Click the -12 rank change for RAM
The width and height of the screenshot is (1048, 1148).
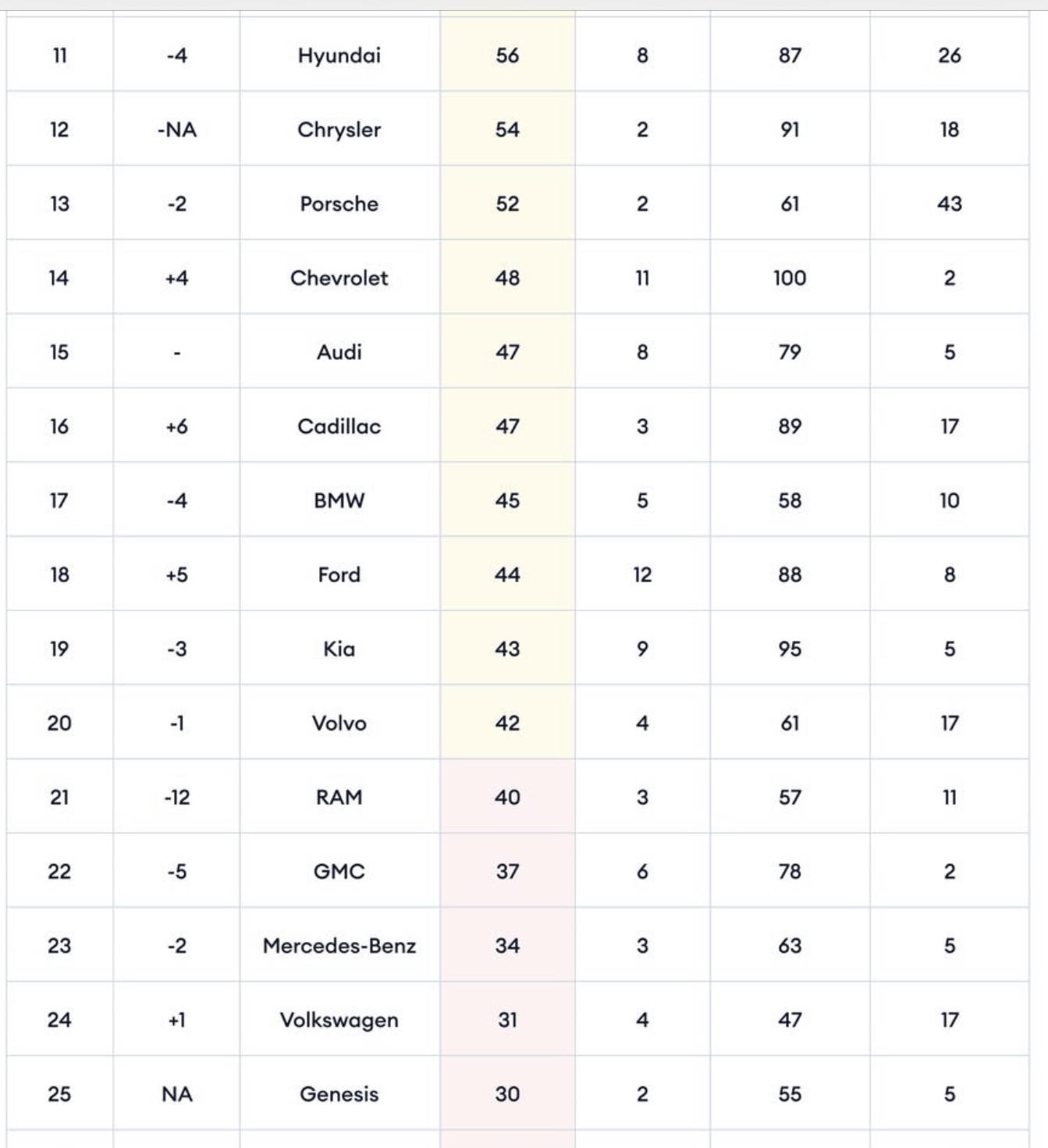click(x=177, y=797)
